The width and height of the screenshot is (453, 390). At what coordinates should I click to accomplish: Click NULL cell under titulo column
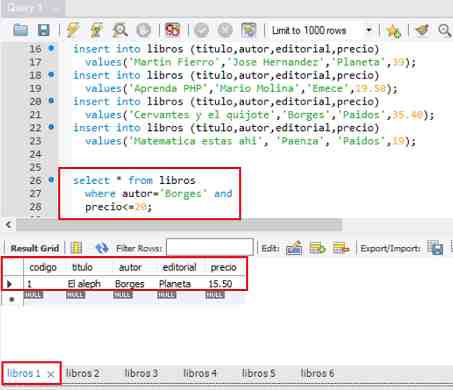[x=76, y=295]
